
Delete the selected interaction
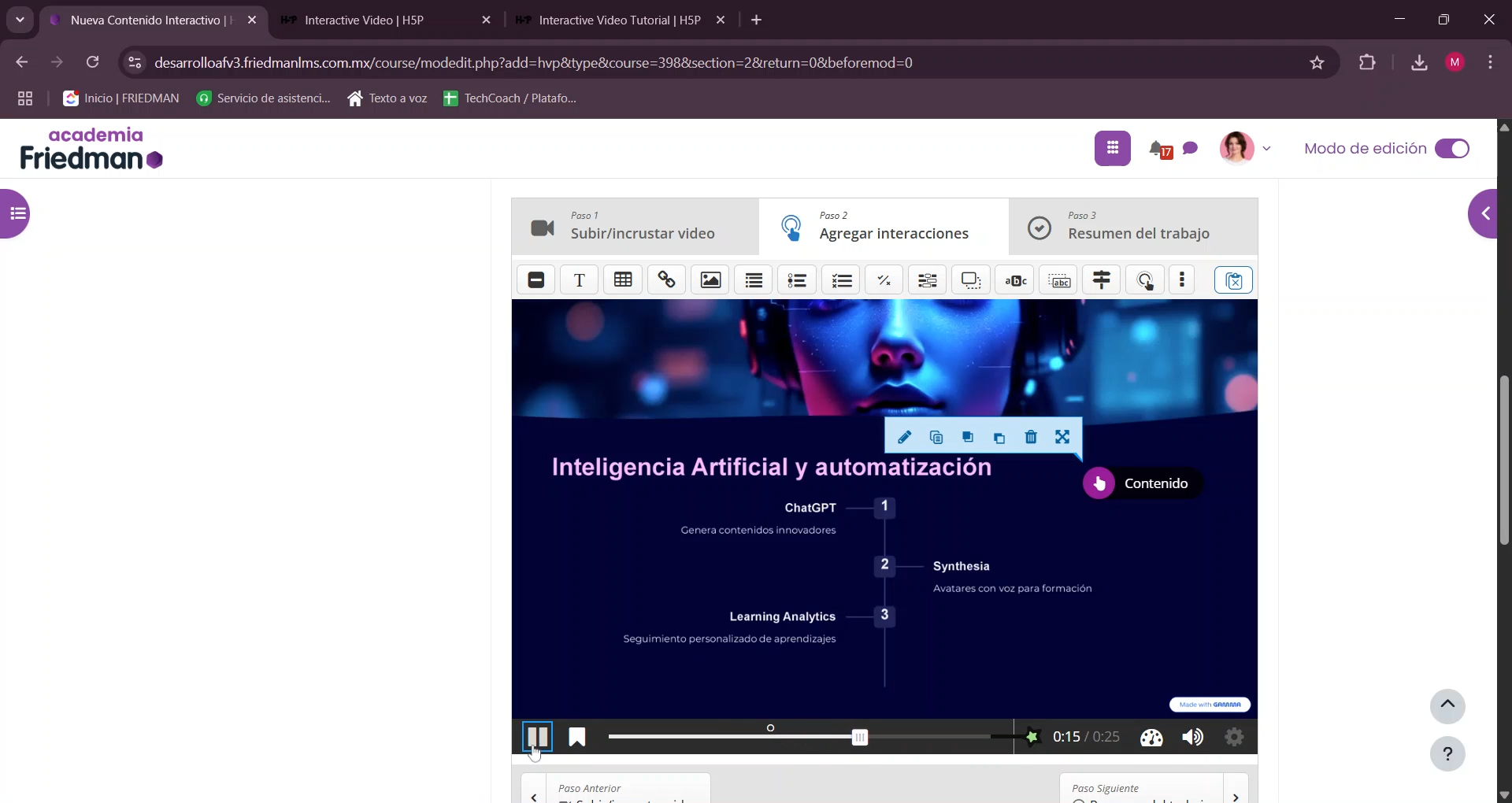(1031, 438)
